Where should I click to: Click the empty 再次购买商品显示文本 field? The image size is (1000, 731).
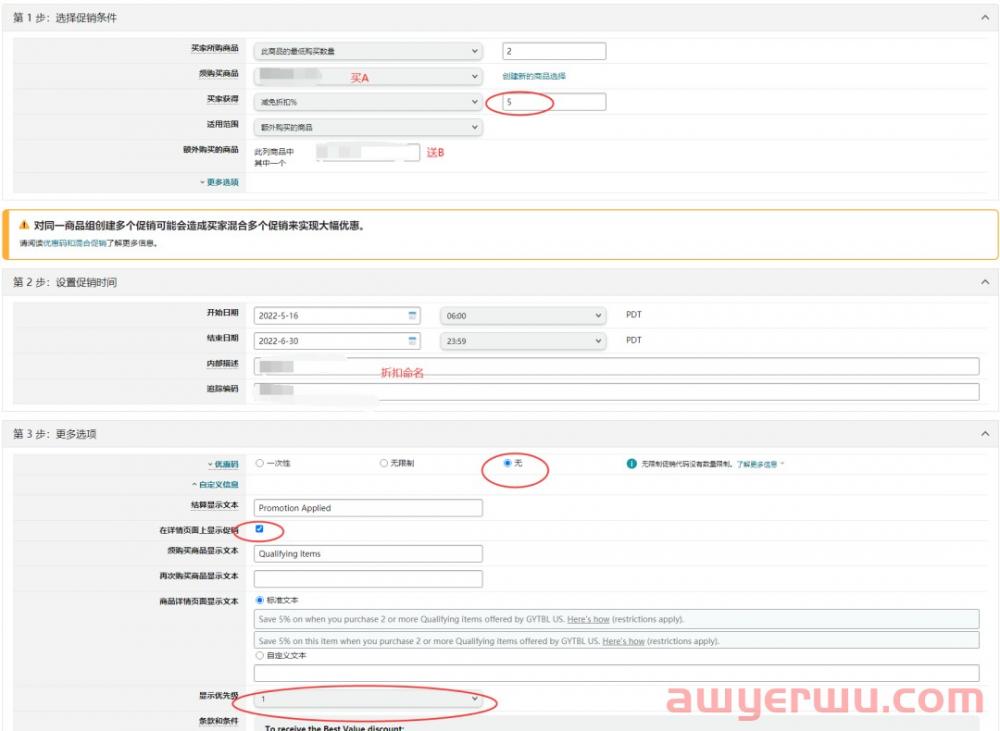tap(368, 579)
